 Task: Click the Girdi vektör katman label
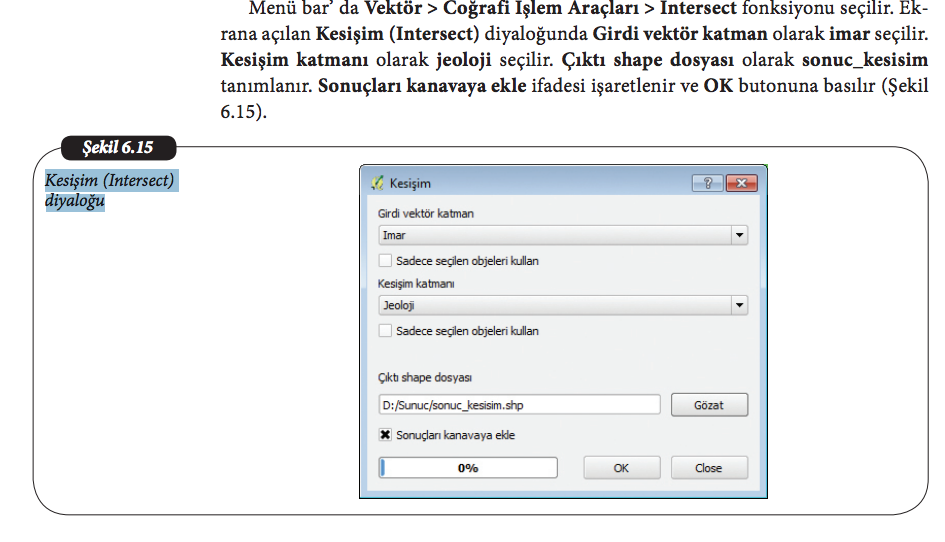pos(425,214)
